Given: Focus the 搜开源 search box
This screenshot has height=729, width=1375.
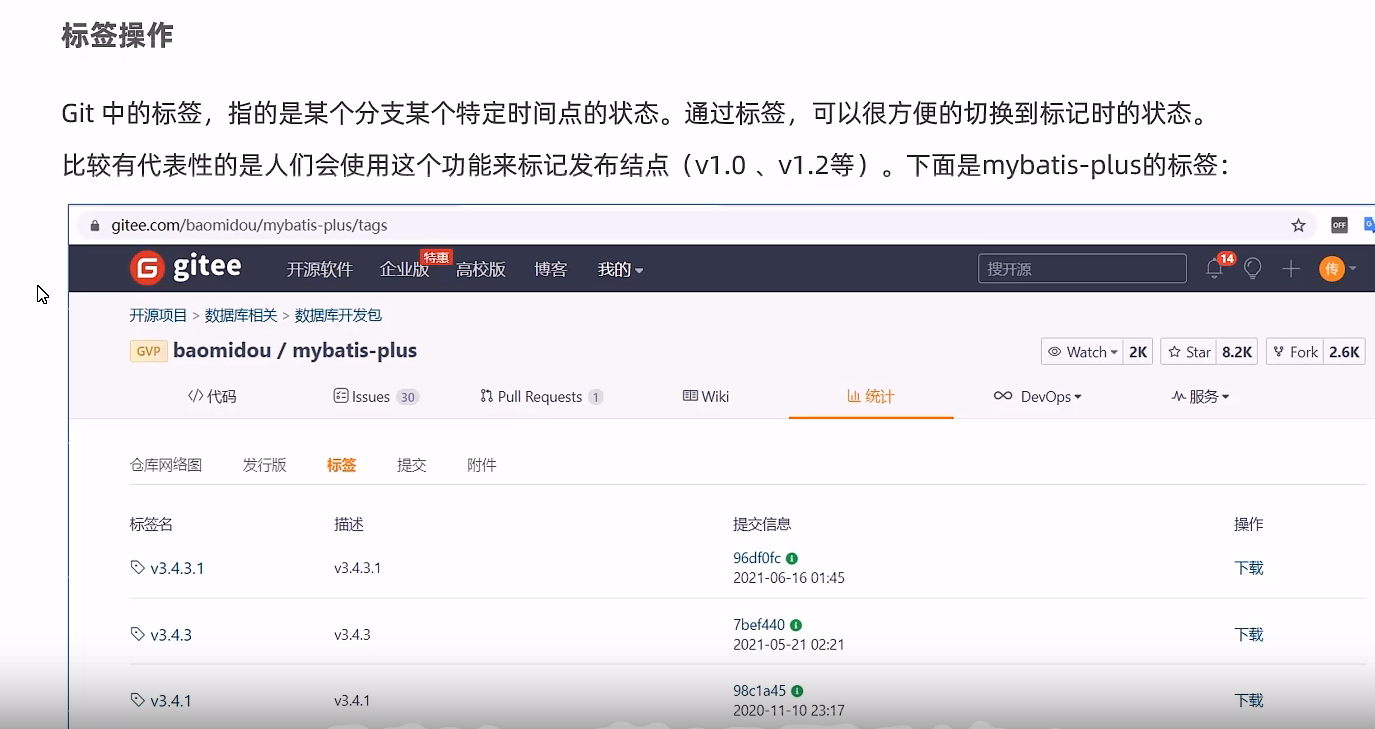Looking at the screenshot, I should 1082,268.
